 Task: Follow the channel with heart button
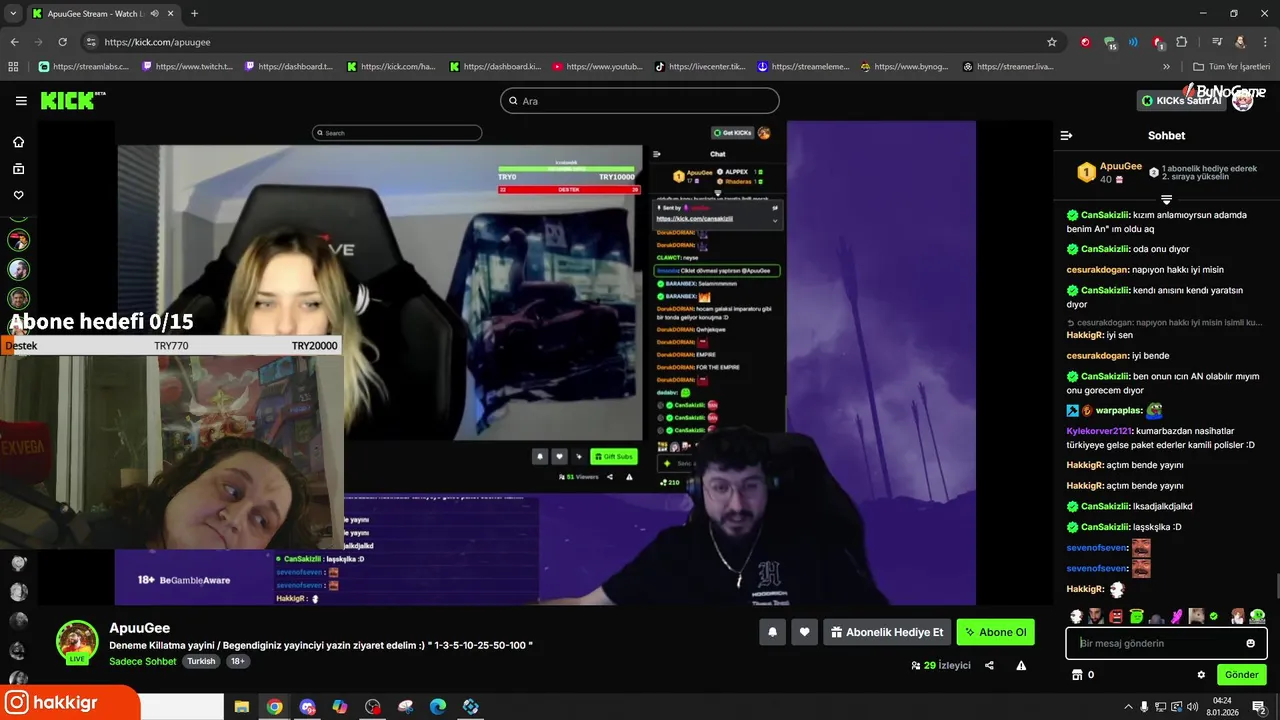click(804, 632)
